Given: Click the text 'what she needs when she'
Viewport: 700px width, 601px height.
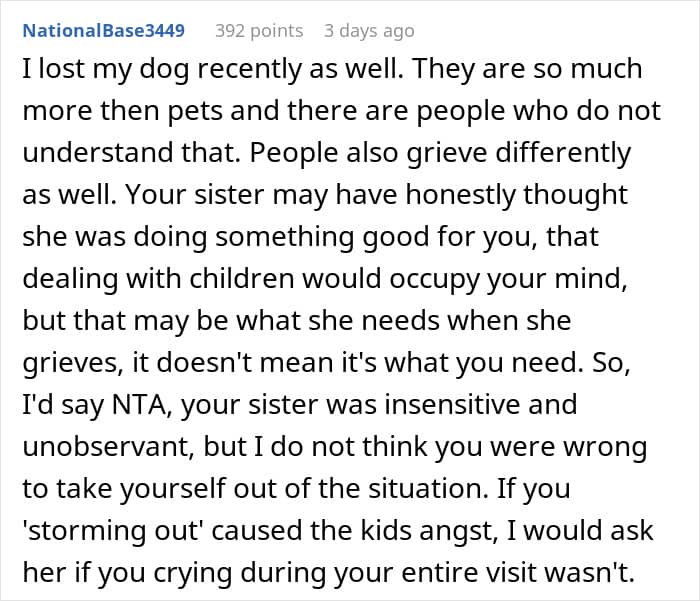Looking at the screenshot, I should (x=404, y=321).
